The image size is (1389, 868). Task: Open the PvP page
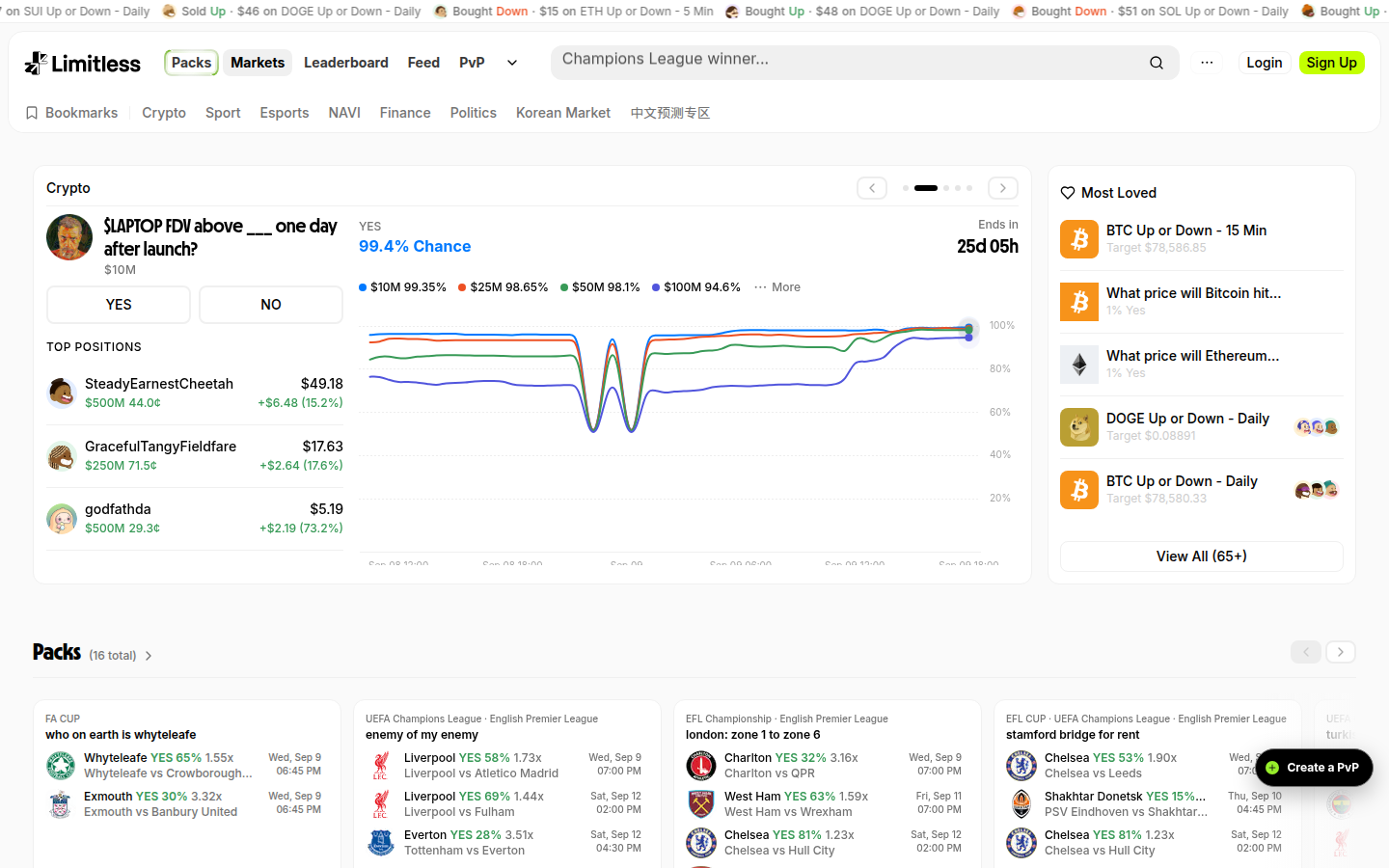tap(472, 63)
